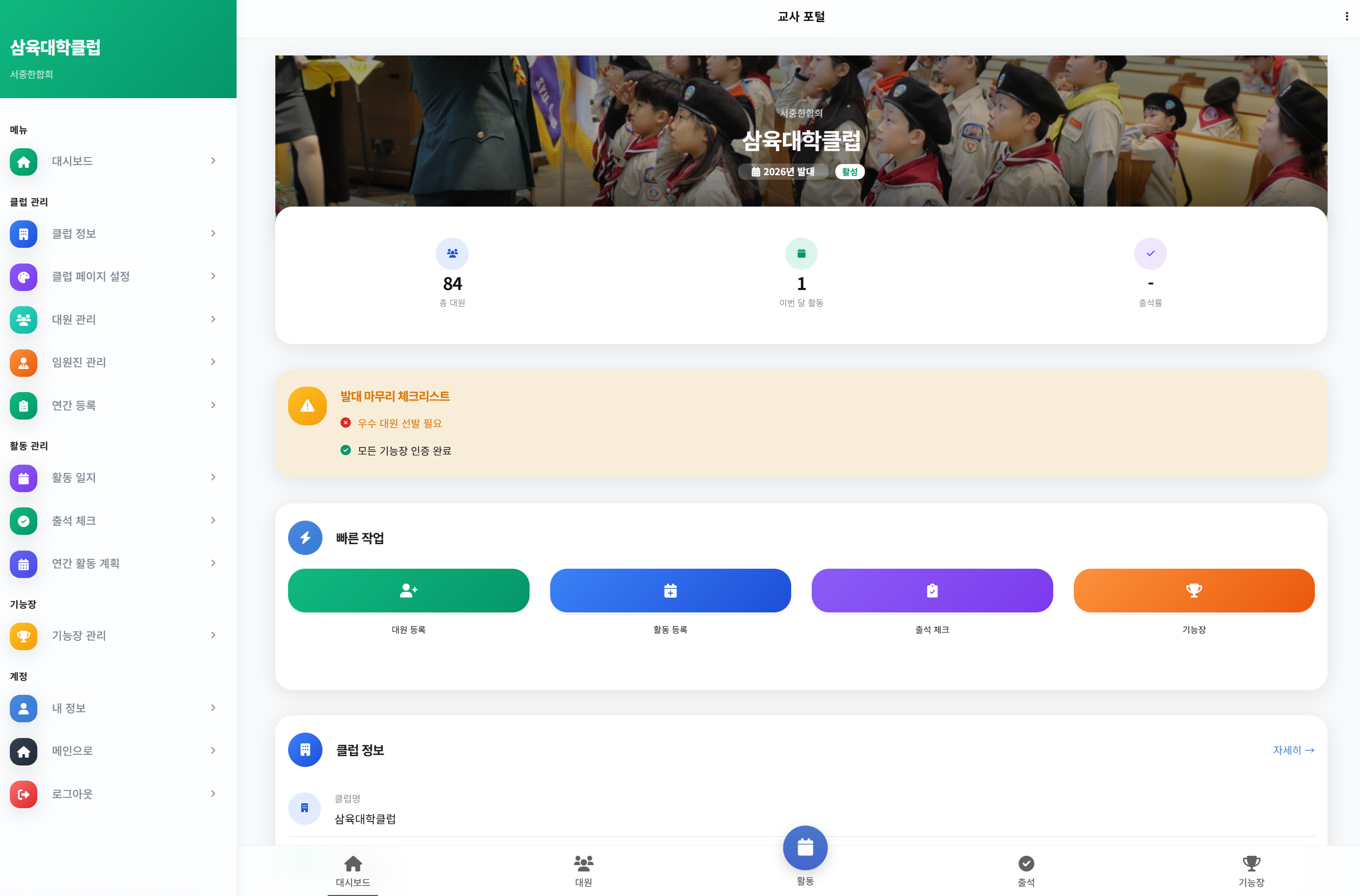This screenshot has height=896, width=1360.
Task: Click the red 로그아웃 icon in sidebar
Action: click(x=24, y=794)
